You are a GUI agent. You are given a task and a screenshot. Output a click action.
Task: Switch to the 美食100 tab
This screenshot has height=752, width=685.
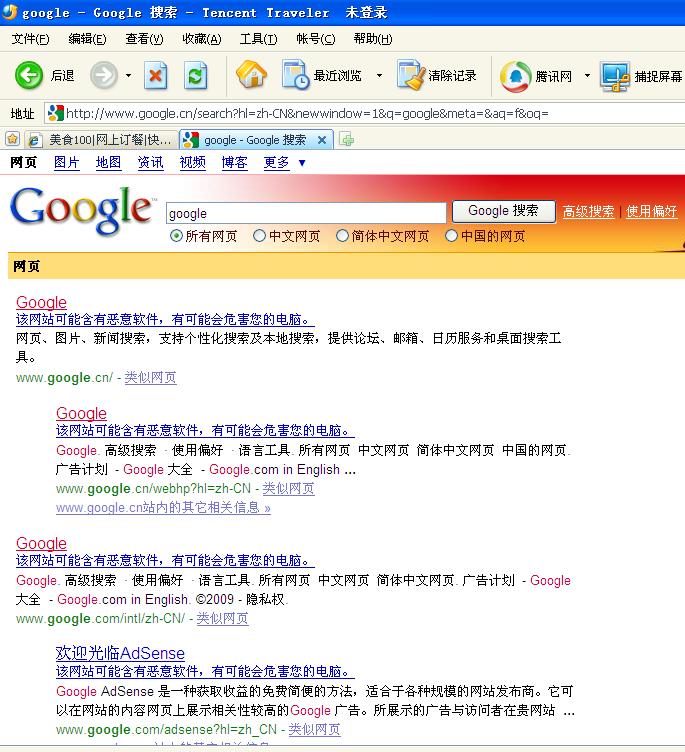point(100,140)
